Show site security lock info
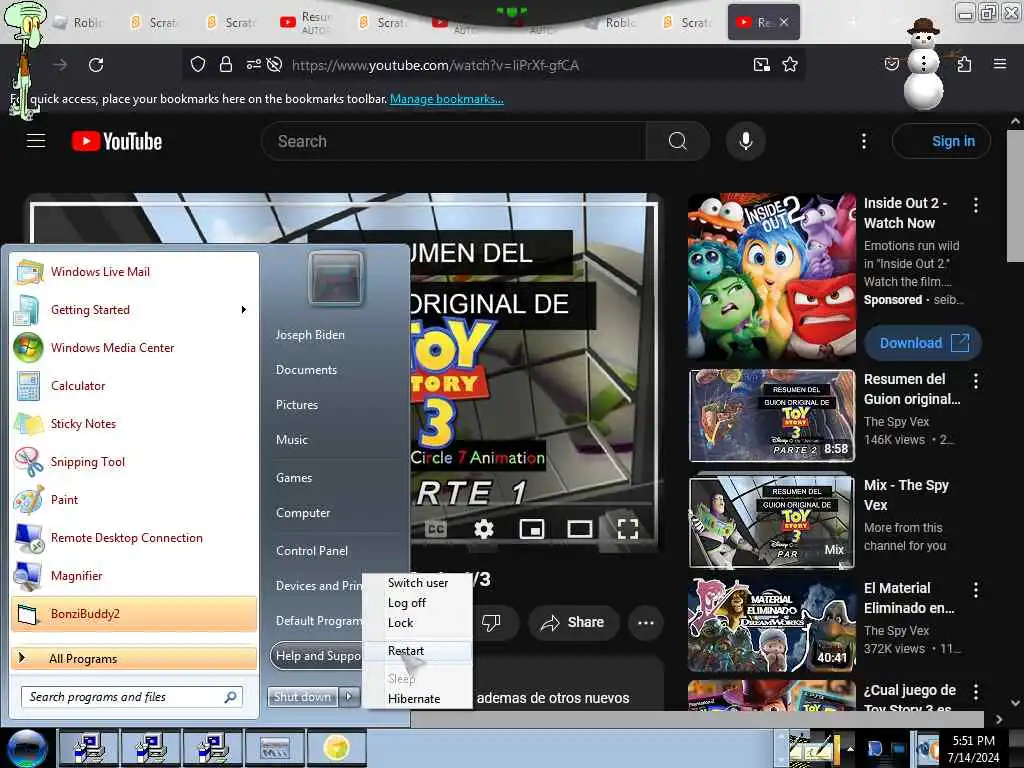This screenshot has width=1024, height=768. 226,65
